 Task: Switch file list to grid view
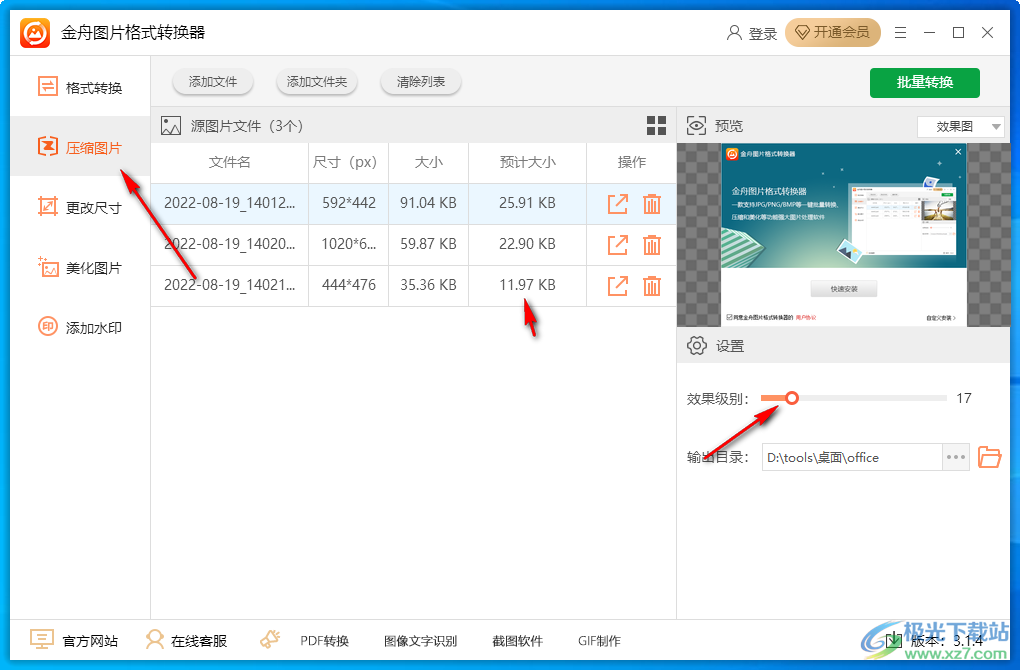click(656, 125)
